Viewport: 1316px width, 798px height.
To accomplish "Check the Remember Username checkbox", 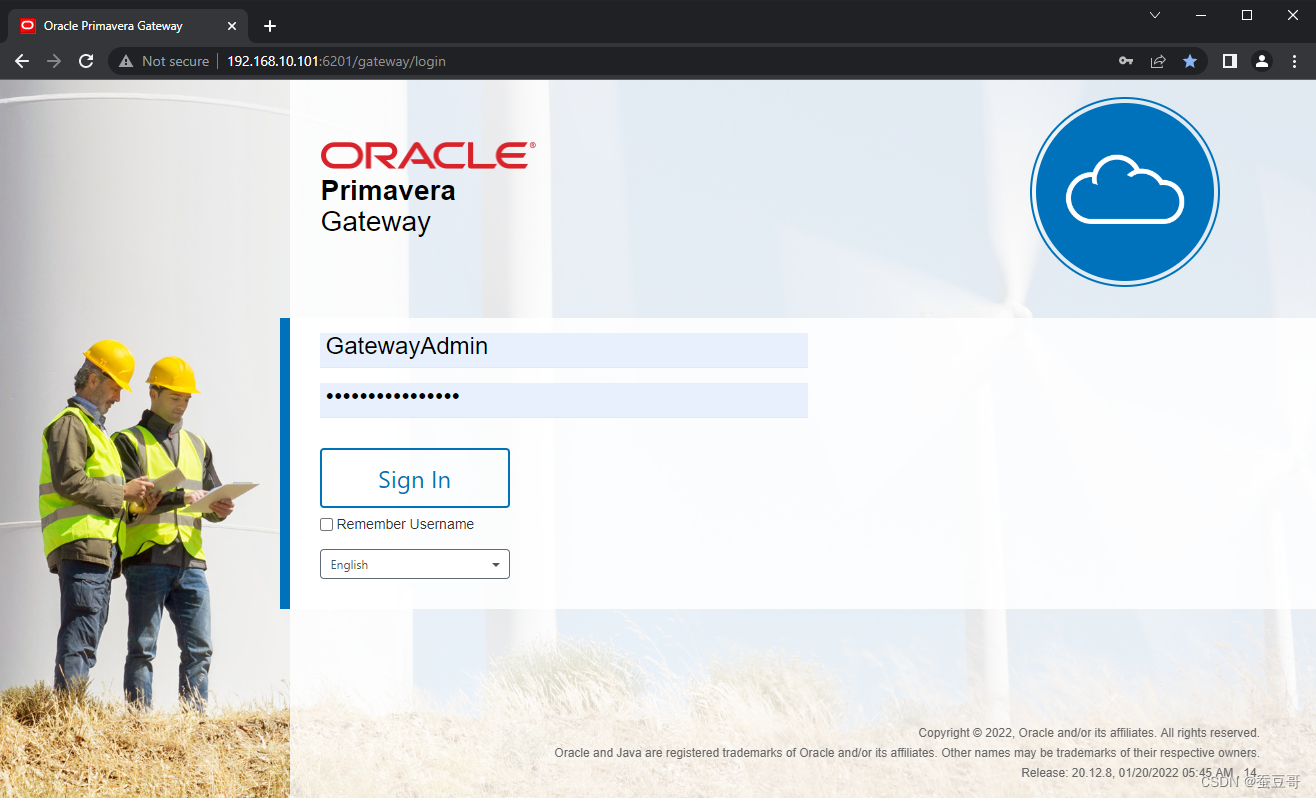I will [x=327, y=525].
